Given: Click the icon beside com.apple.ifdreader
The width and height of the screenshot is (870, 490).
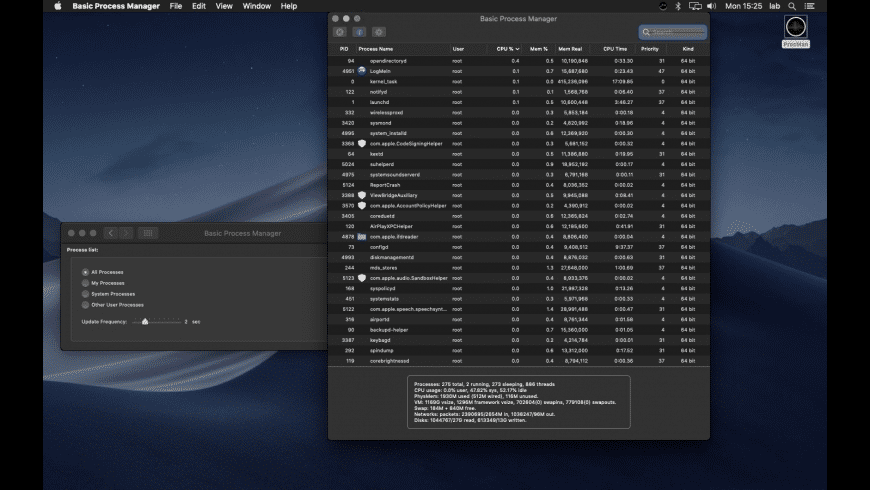Looking at the screenshot, I should (362, 237).
